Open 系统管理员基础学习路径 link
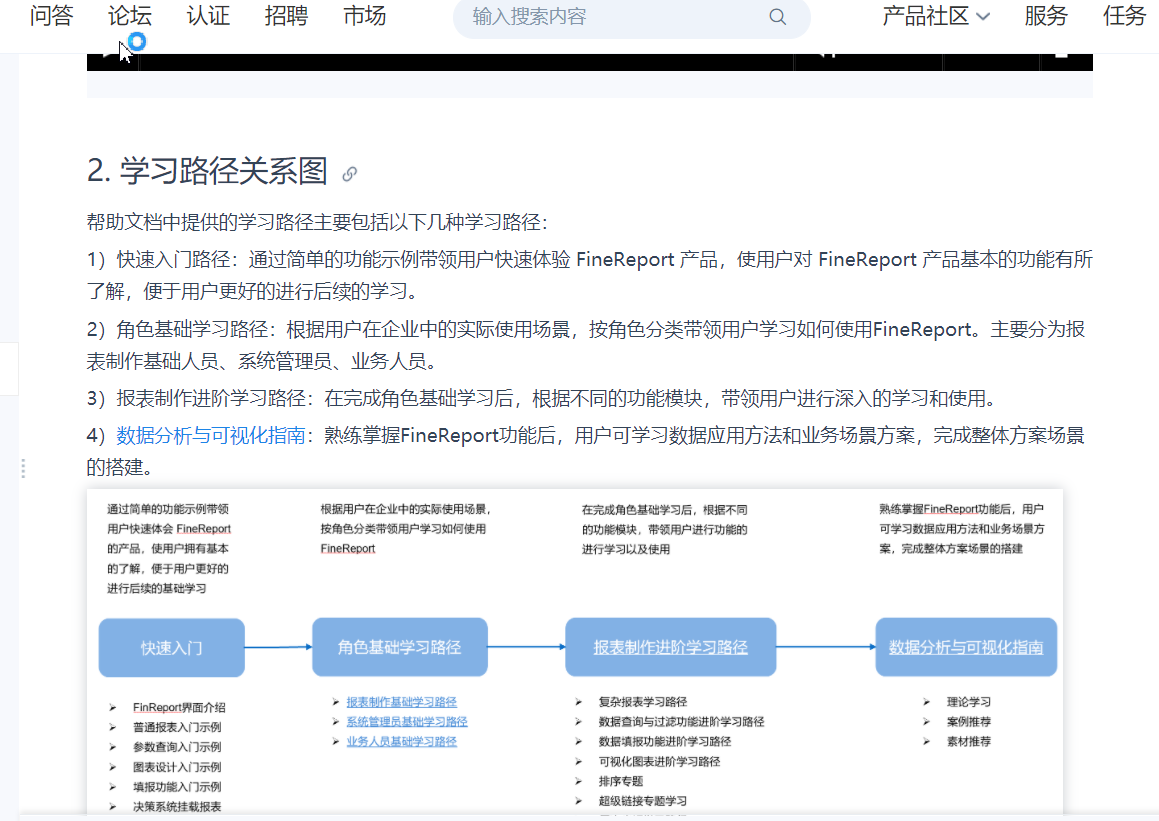1159x821 pixels. [x=407, y=722]
